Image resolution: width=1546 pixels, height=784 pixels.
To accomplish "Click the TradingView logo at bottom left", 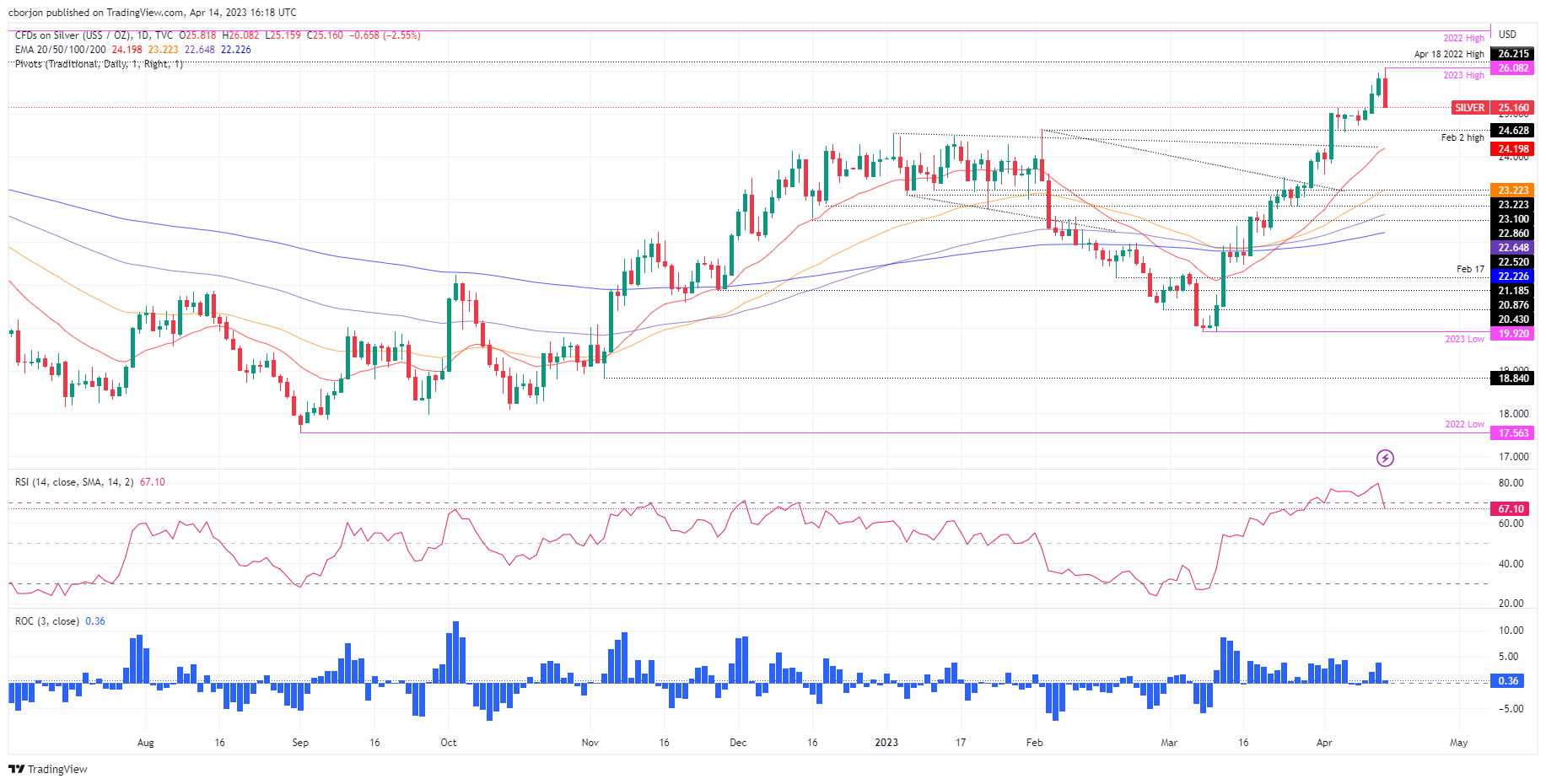I will click(x=48, y=769).
